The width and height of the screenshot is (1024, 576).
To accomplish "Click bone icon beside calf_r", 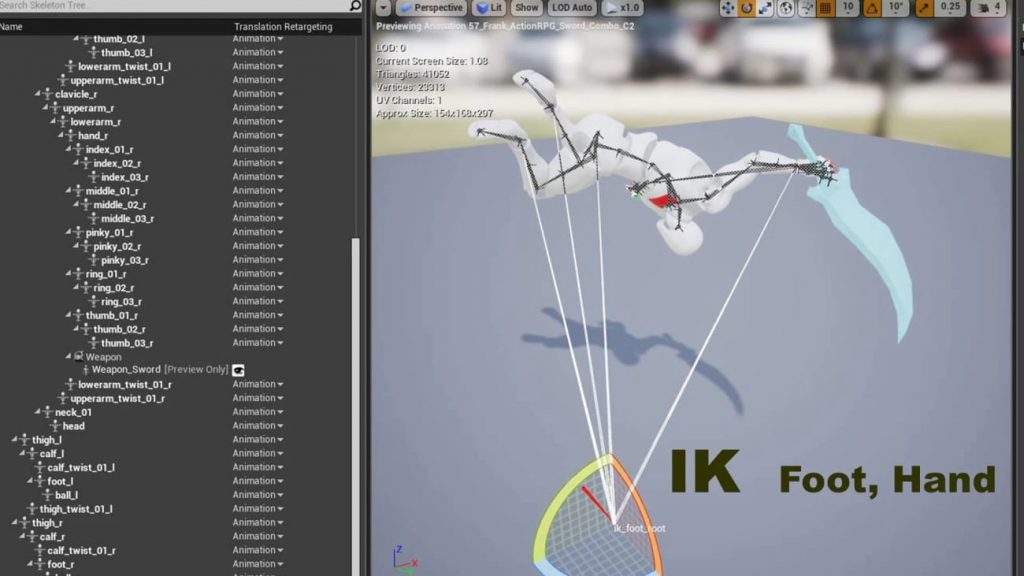I will pos(32,537).
